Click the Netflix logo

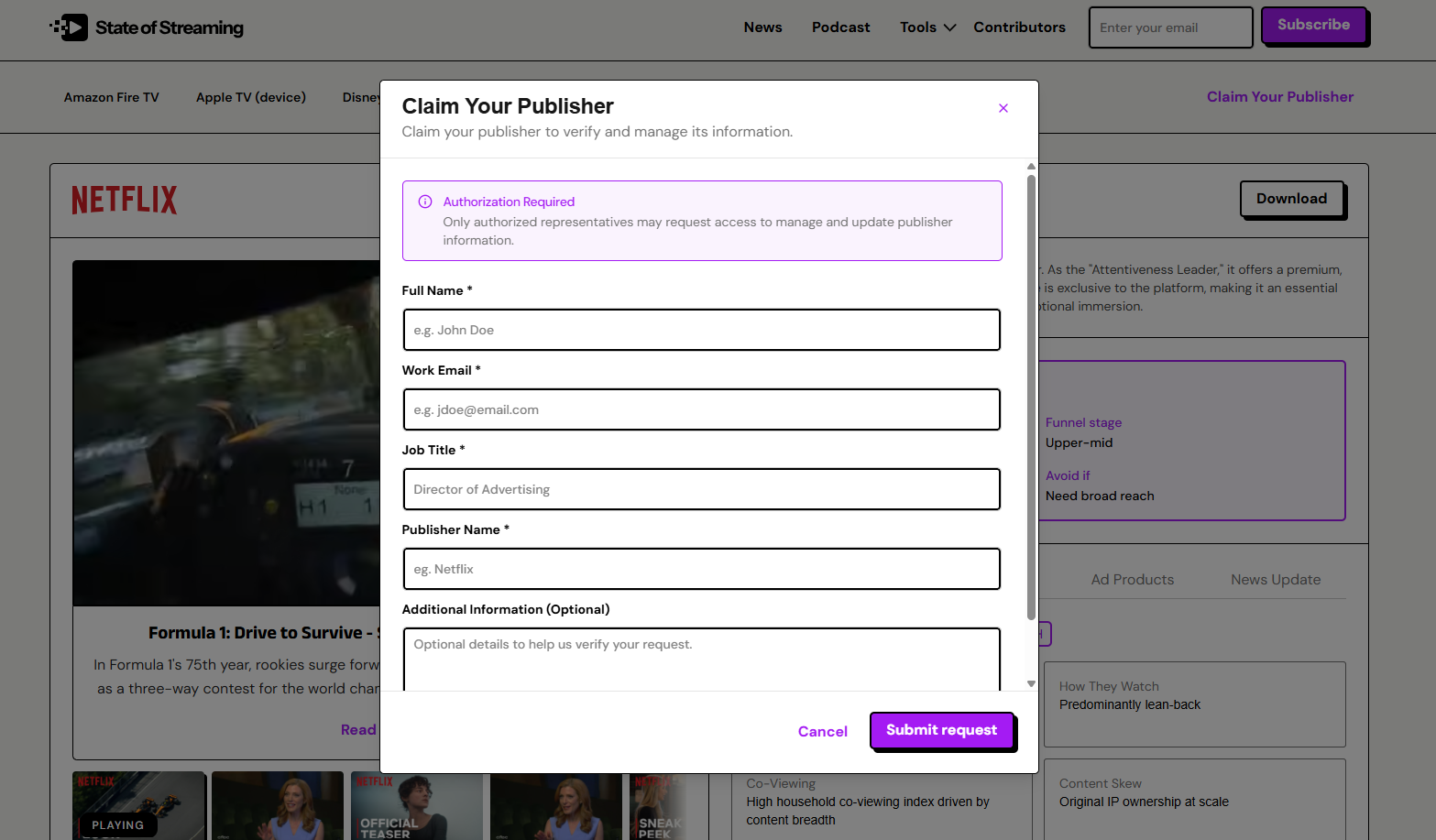click(125, 200)
